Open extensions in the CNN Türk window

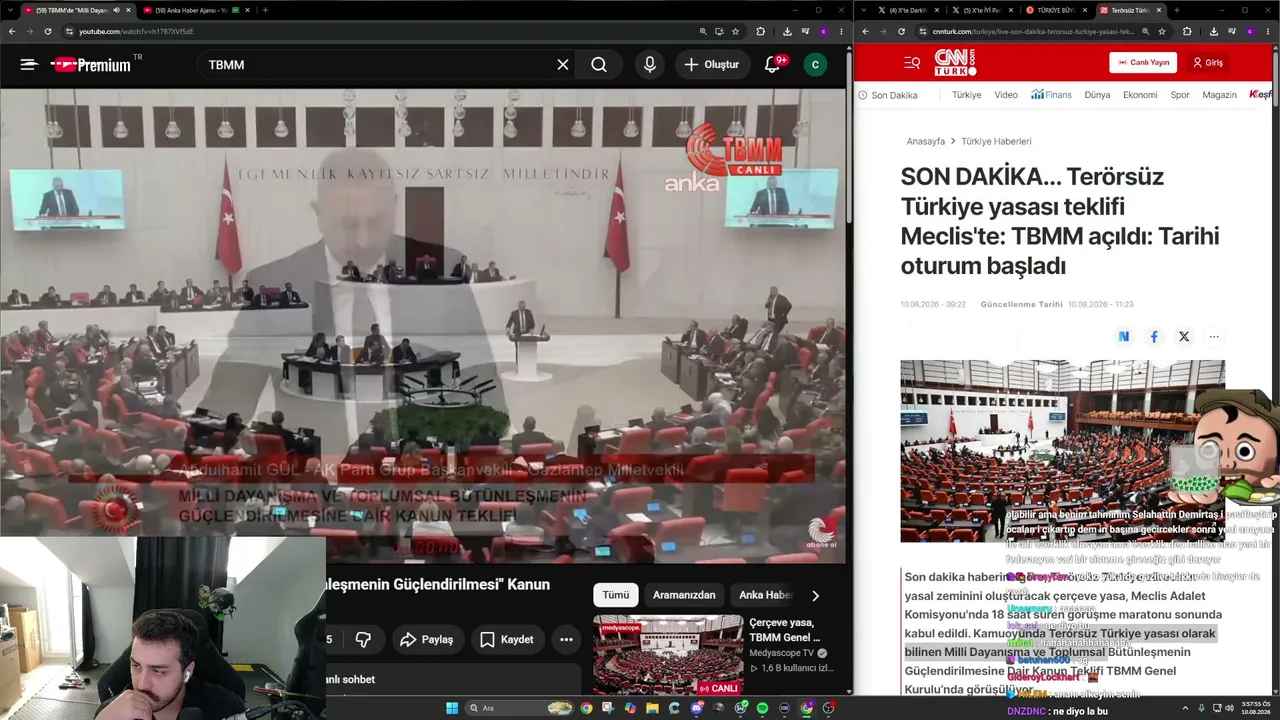pyautogui.click(x=1187, y=31)
